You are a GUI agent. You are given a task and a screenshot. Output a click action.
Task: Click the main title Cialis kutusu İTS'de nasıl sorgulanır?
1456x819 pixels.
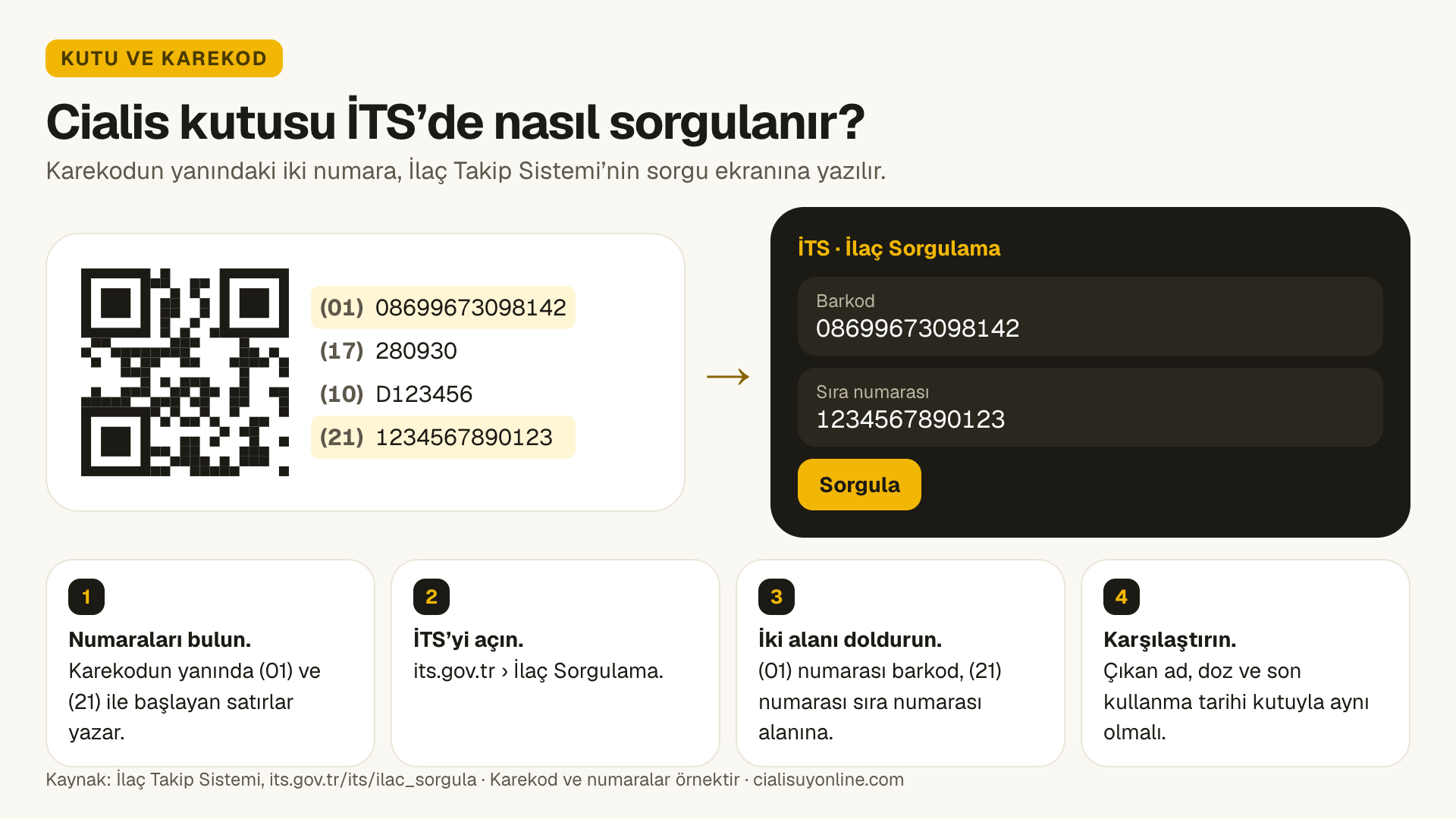click(455, 121)
